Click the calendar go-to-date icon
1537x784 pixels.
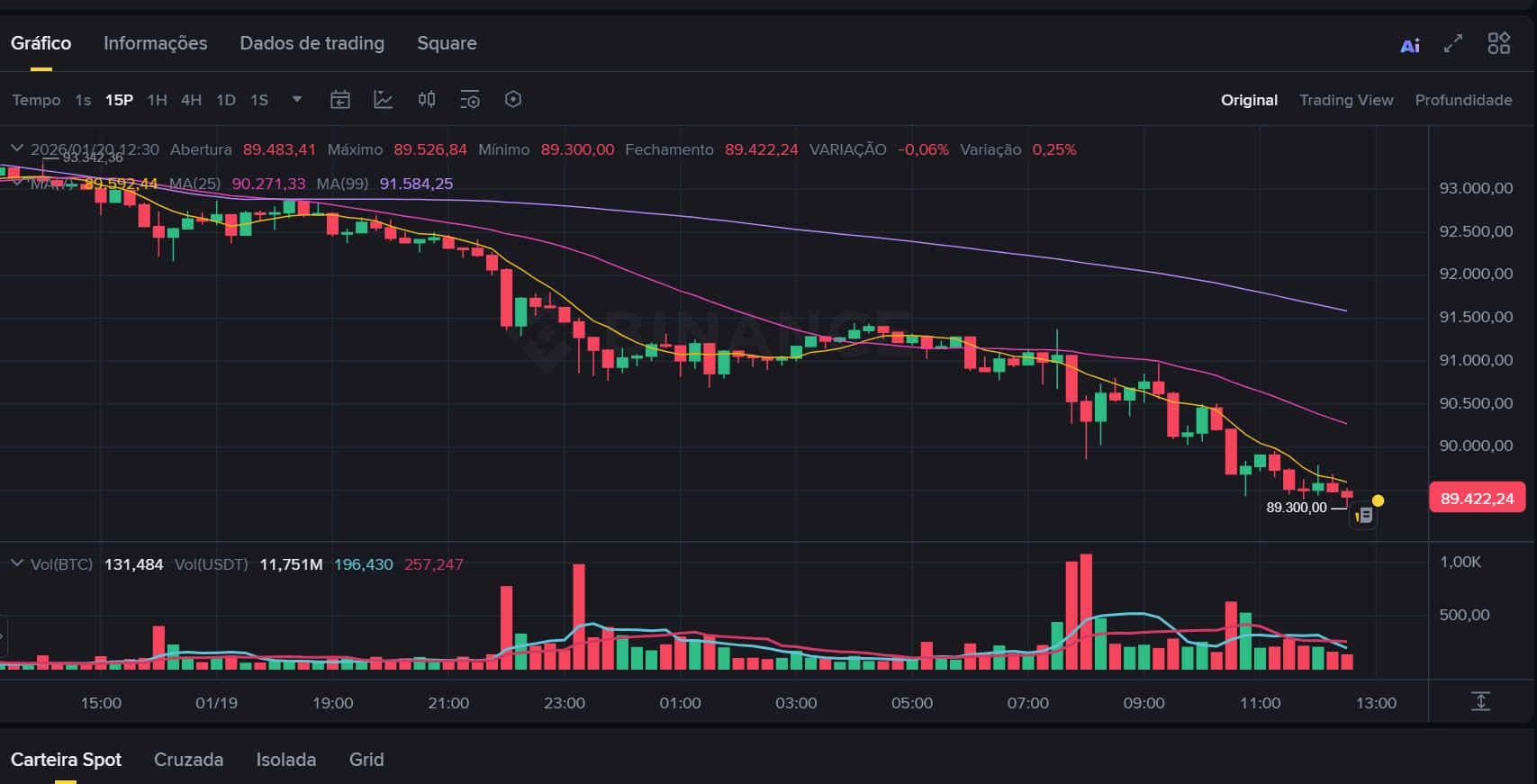pos(339,100)
